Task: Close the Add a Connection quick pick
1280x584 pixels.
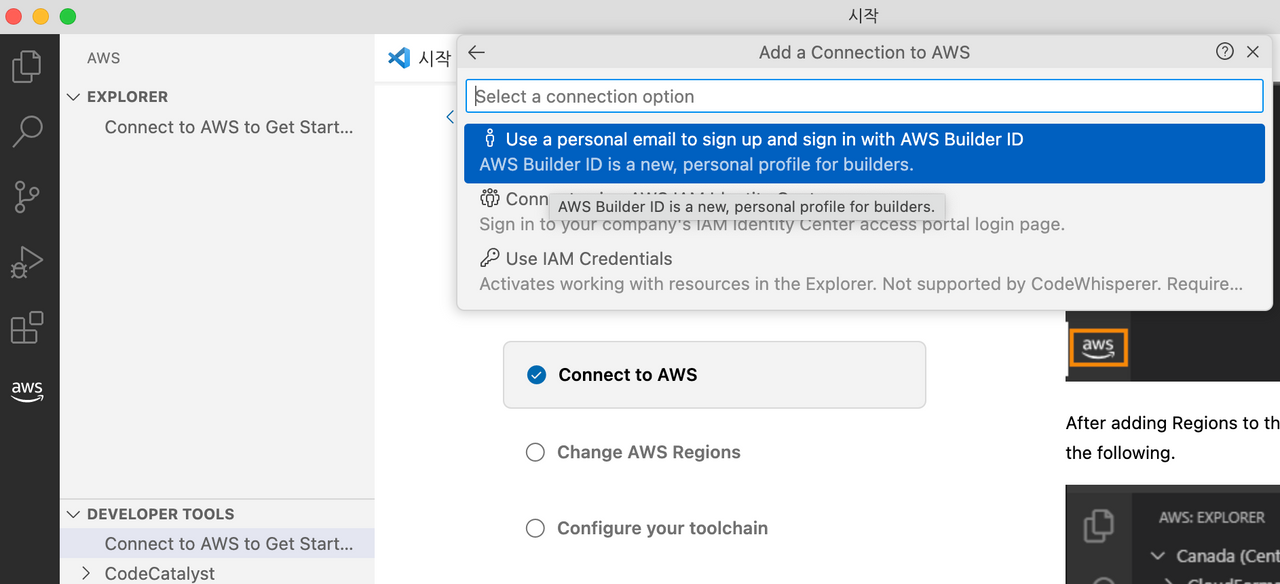Action: 1253,52
